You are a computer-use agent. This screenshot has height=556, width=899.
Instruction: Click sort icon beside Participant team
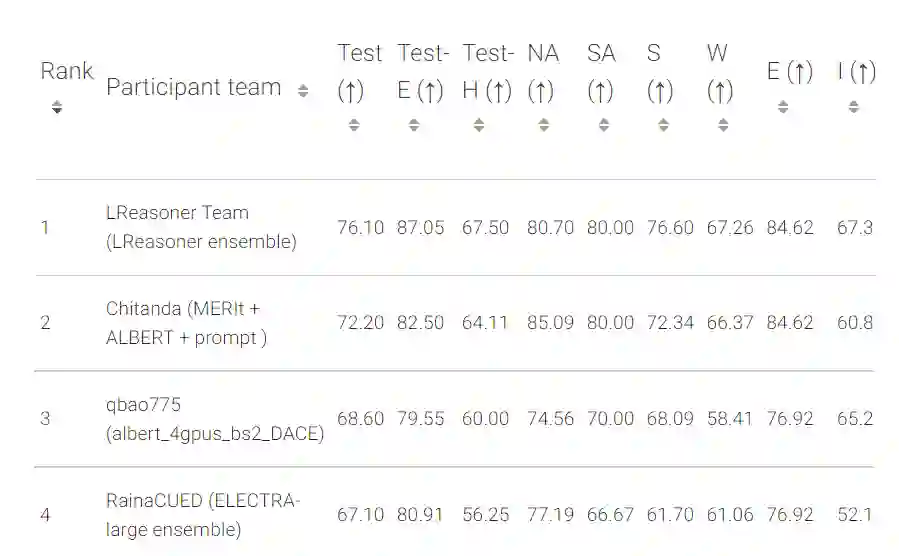click(x=303, y=91)
